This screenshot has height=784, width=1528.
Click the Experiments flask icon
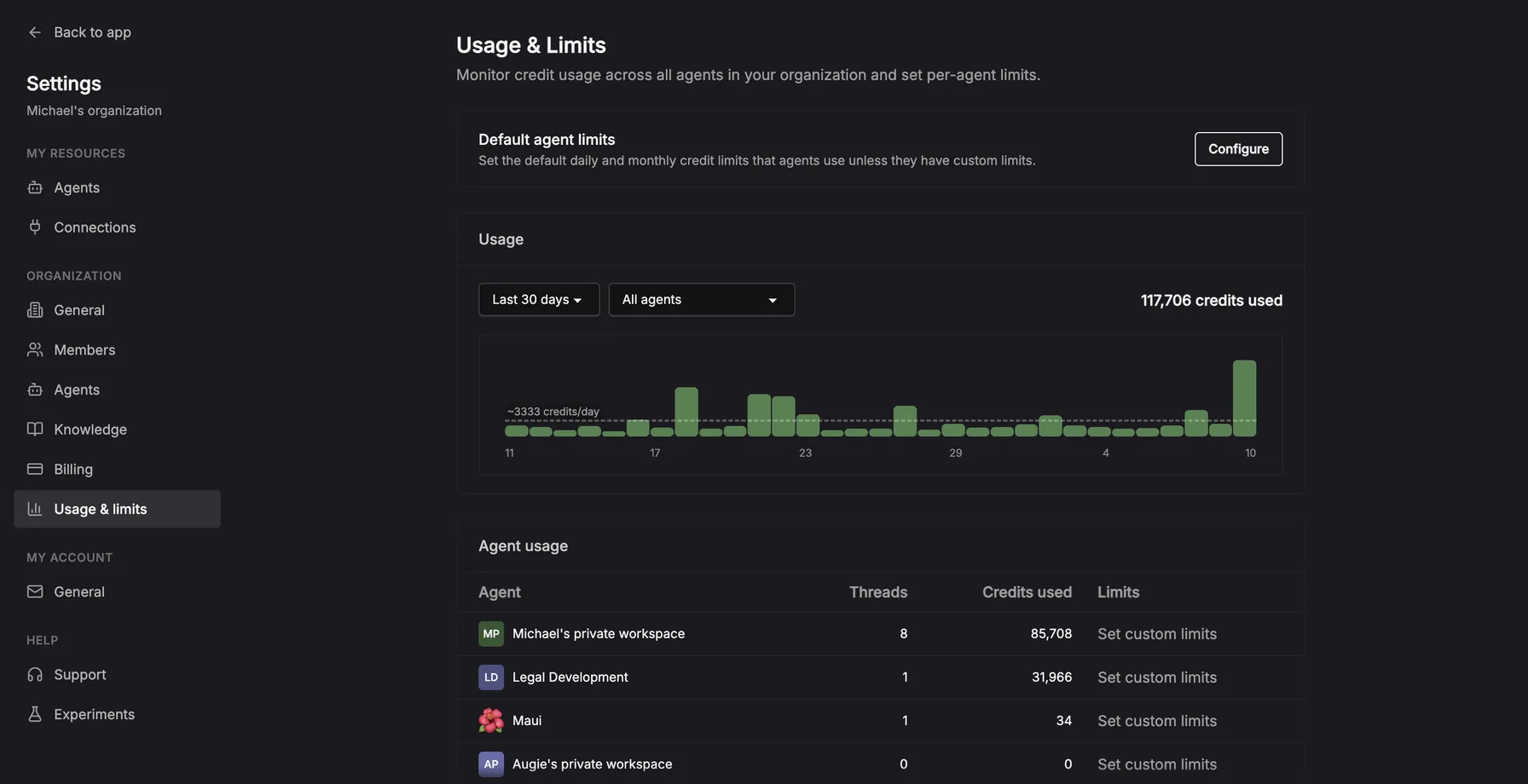pos(35,714)
